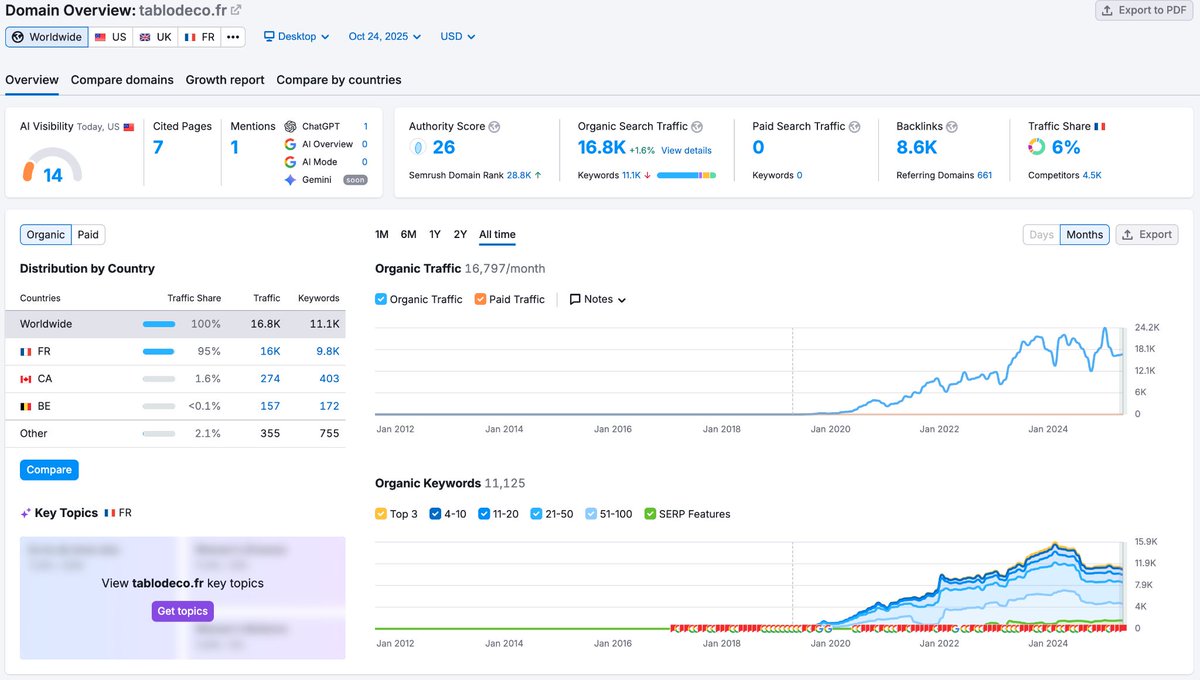The image size is (1200, 680).
Task: Toggle the 51-100 positions checkbox
Action: pos(590,514)
